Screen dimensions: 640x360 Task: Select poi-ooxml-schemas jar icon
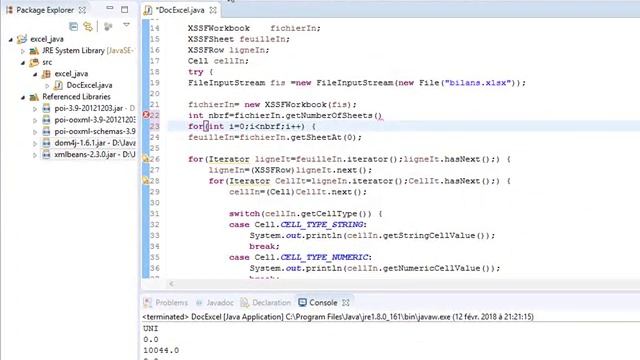47,131
